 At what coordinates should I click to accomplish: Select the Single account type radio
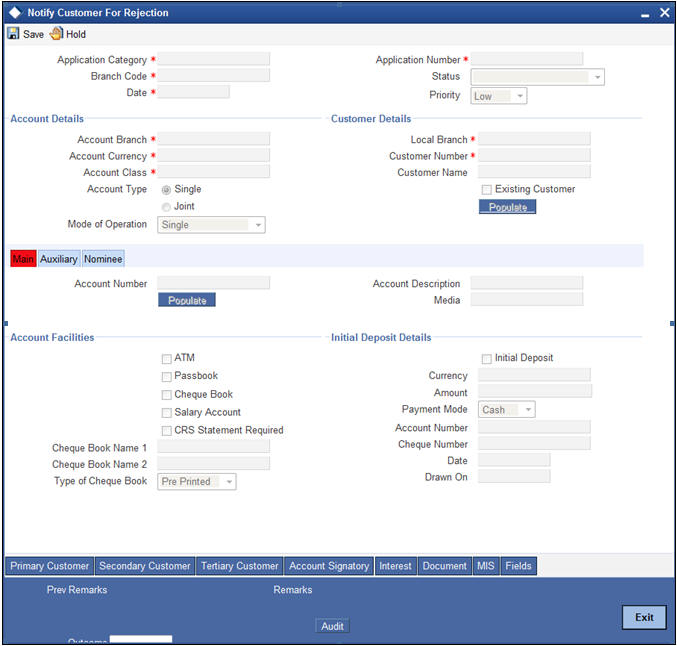click(x=166, y=190)
